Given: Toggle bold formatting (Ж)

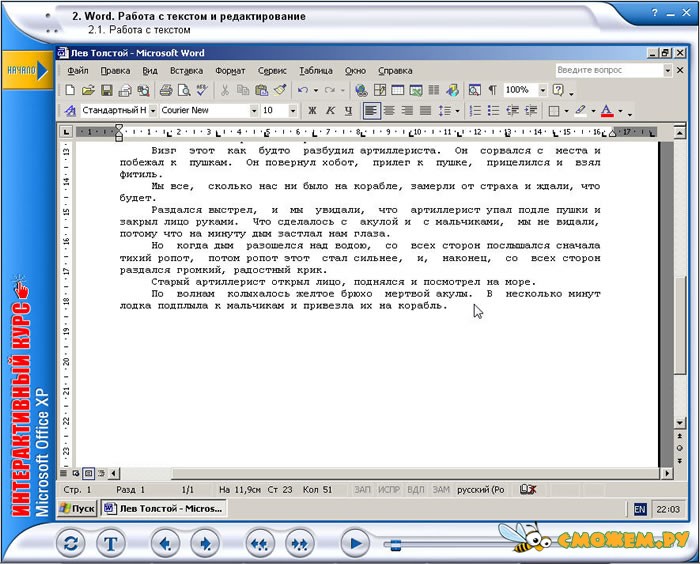Looking at the screenshot, I should point(312,111).
